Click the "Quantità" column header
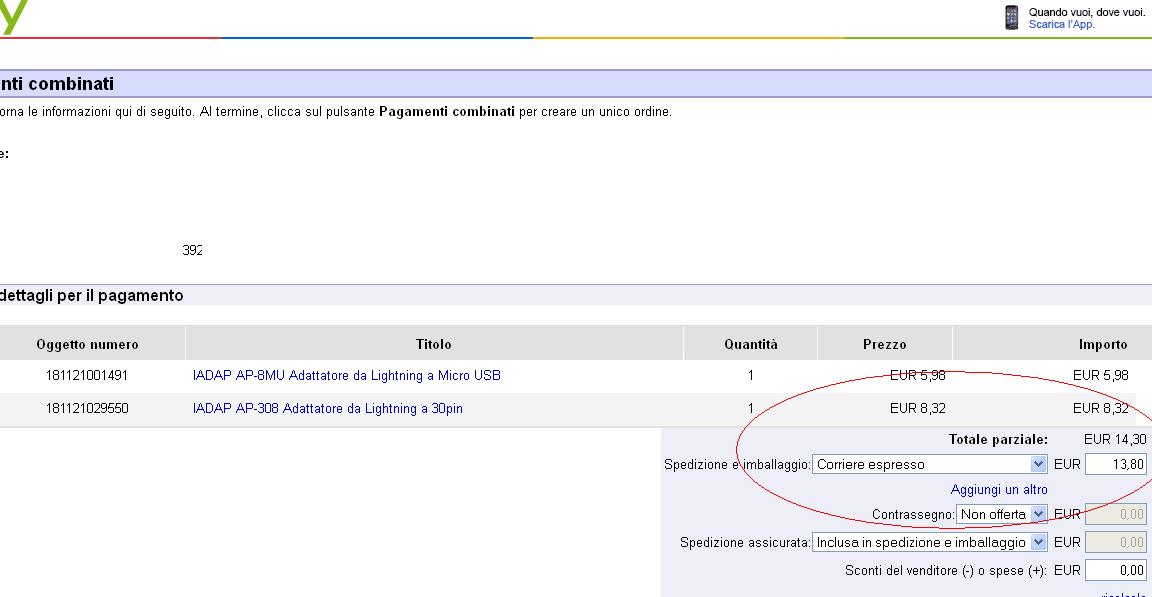 point(750,344)
